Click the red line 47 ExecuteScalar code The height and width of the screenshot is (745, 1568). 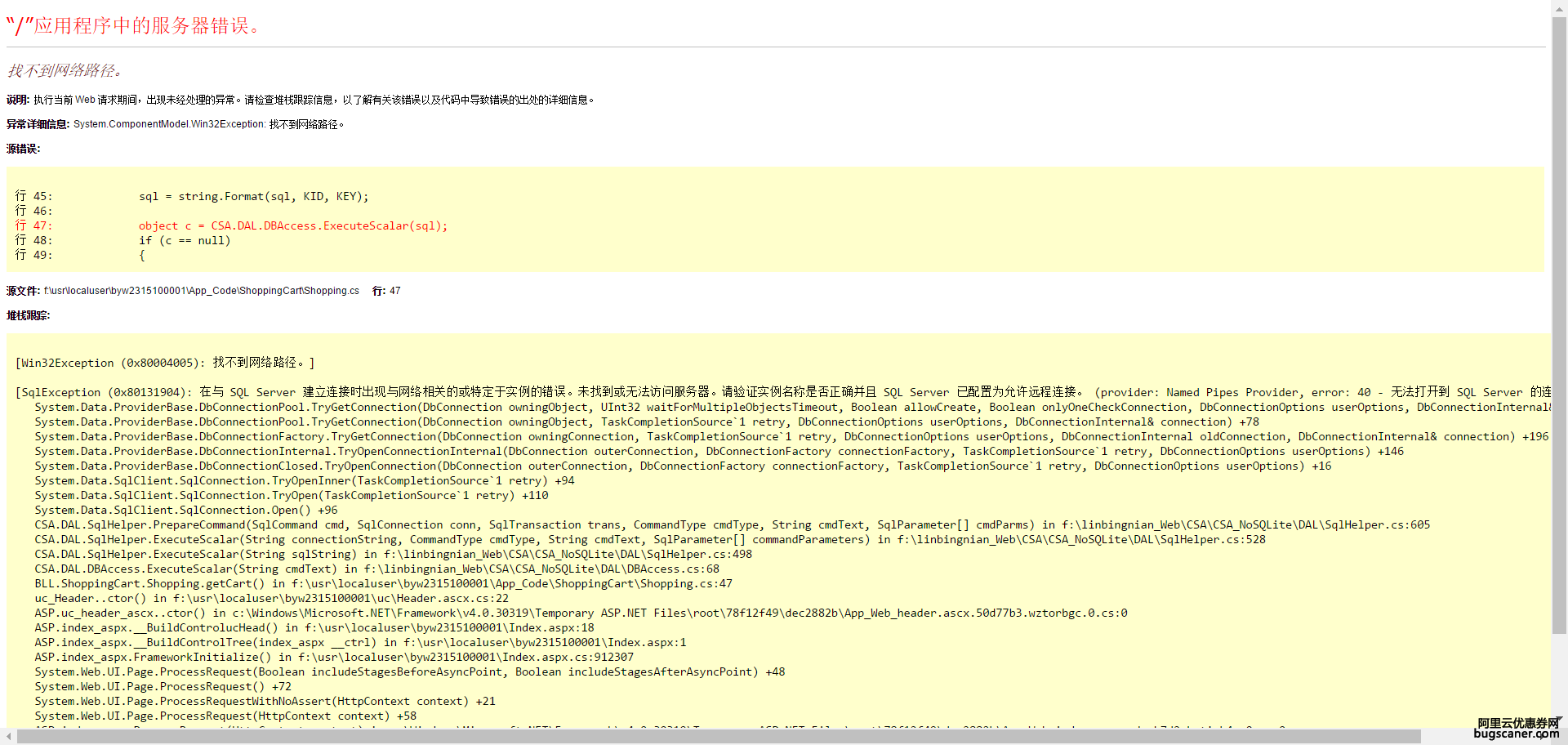point(293,225)
